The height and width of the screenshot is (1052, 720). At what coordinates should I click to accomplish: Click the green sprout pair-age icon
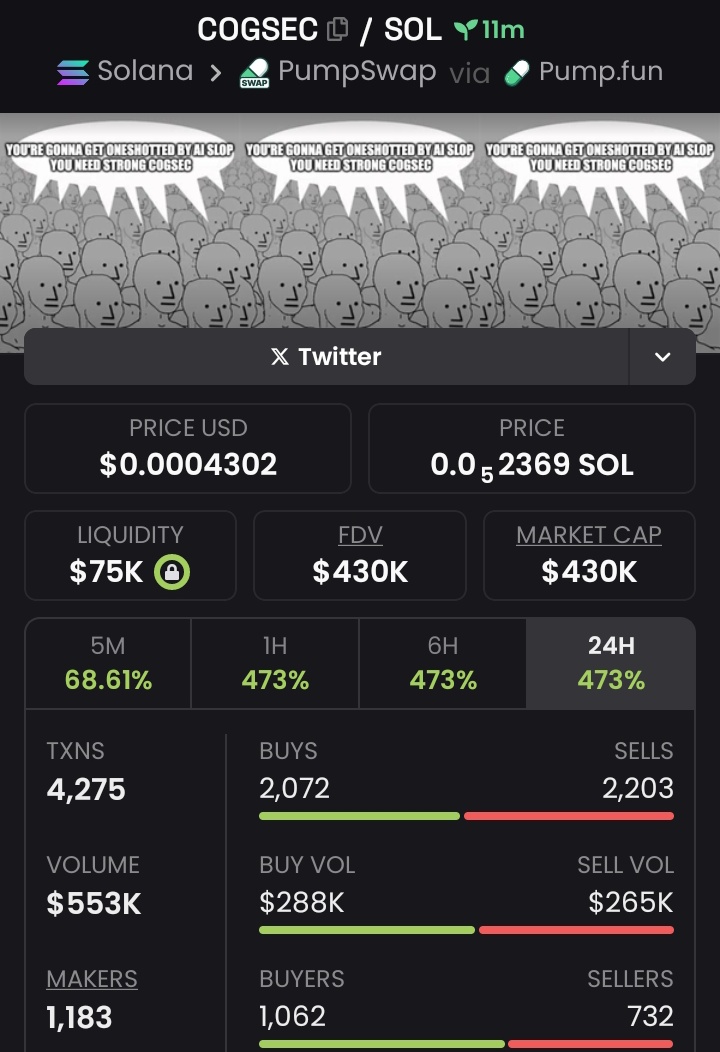pyautogui.click(x=466, y=30)
